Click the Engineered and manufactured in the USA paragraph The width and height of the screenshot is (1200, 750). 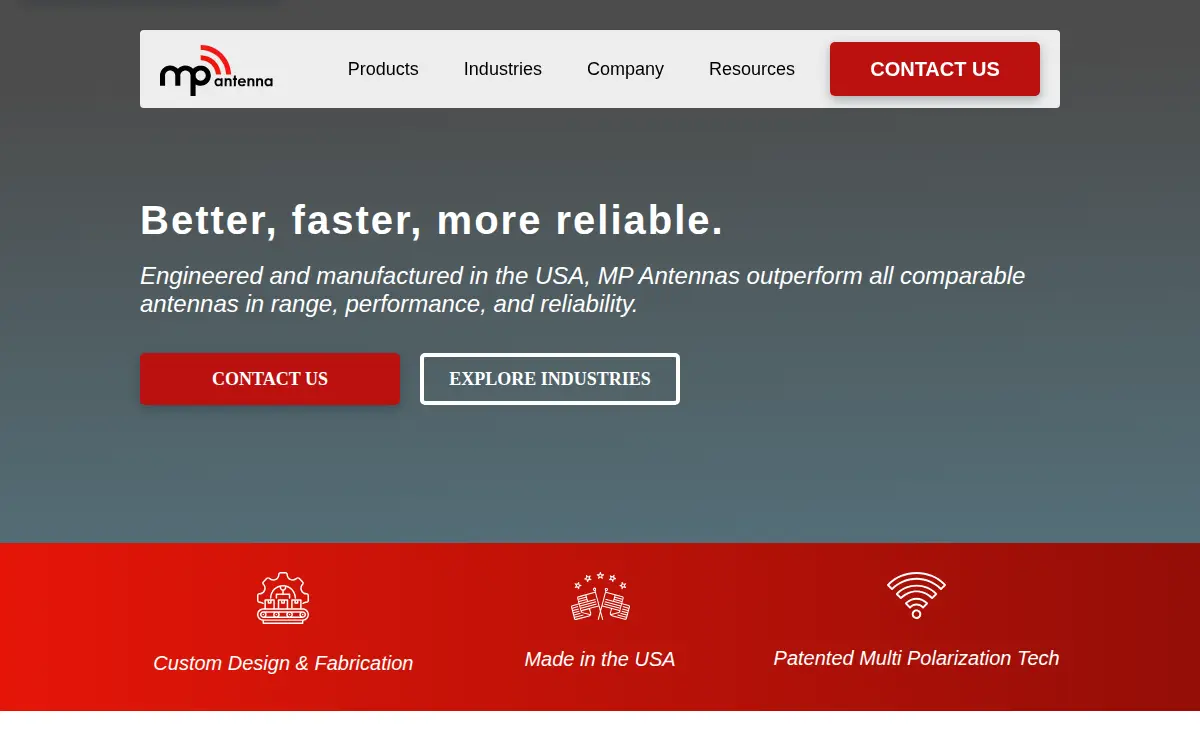pos(583,290)
